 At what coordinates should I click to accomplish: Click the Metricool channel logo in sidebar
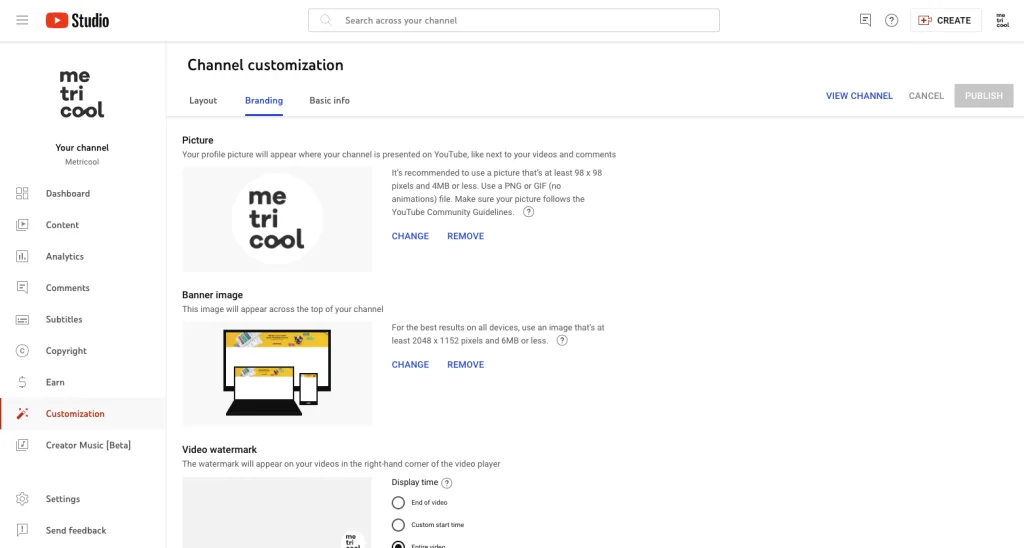[x=82, y=93]
